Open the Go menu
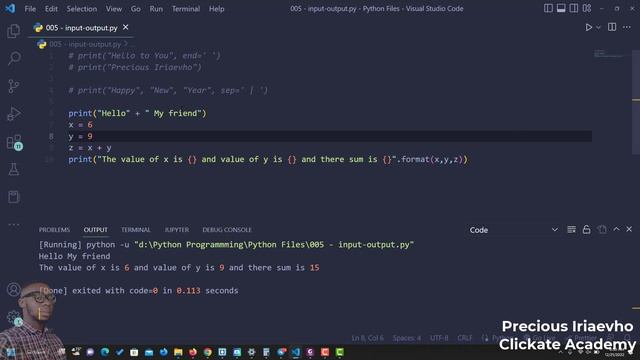This screenshot has height=360, width=640. [x=136, y=9]
